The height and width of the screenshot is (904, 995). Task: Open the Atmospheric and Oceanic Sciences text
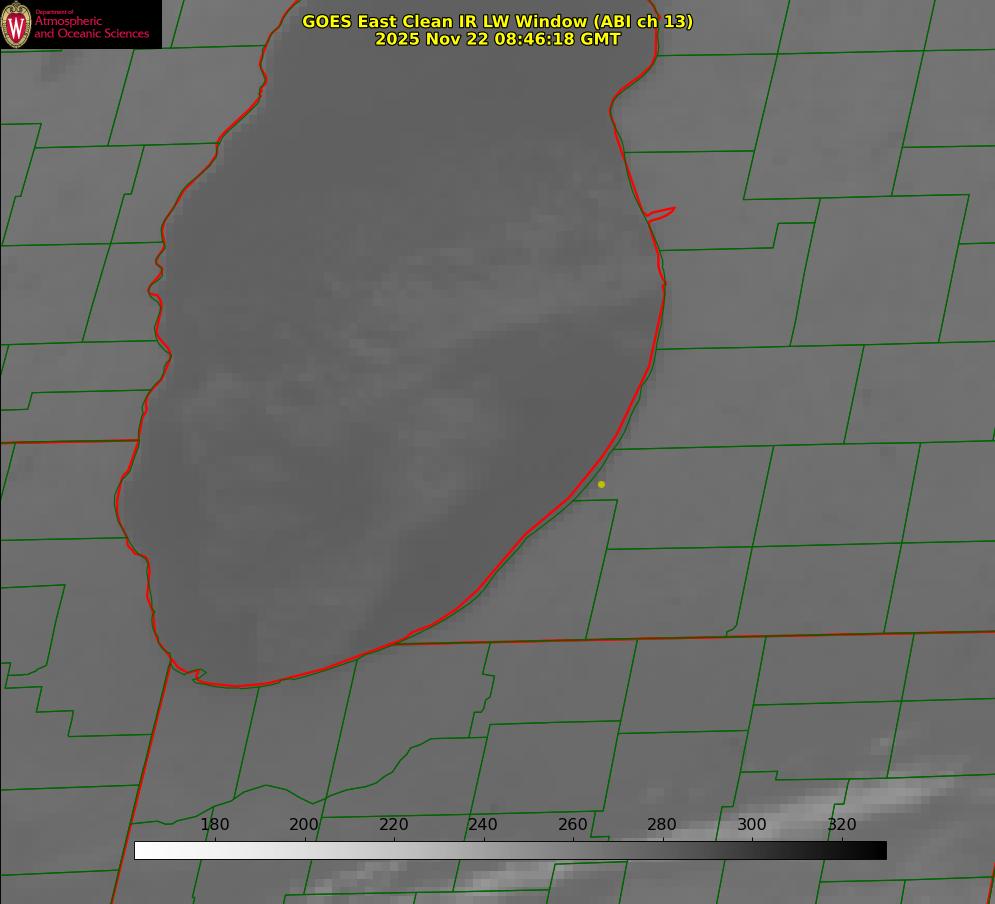[91, 27]
